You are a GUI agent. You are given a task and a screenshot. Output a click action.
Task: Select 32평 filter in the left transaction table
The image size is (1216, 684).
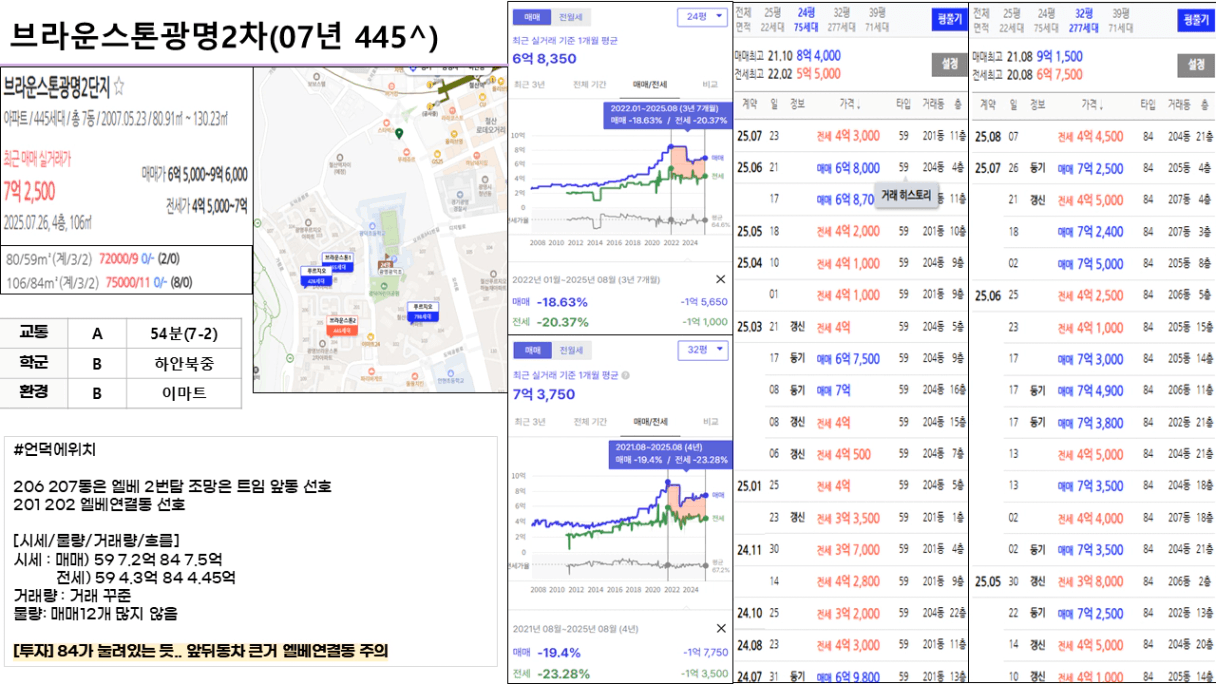tap(842, 20)
